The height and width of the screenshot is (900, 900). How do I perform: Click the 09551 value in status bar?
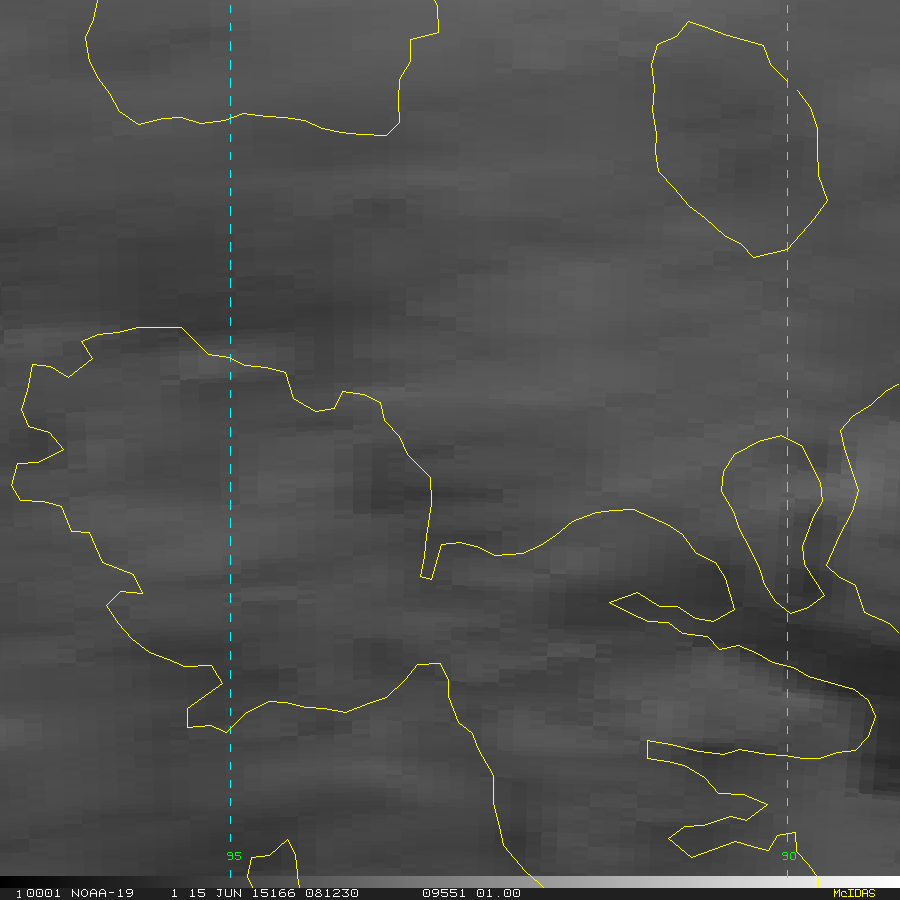(x=444, y=893)
